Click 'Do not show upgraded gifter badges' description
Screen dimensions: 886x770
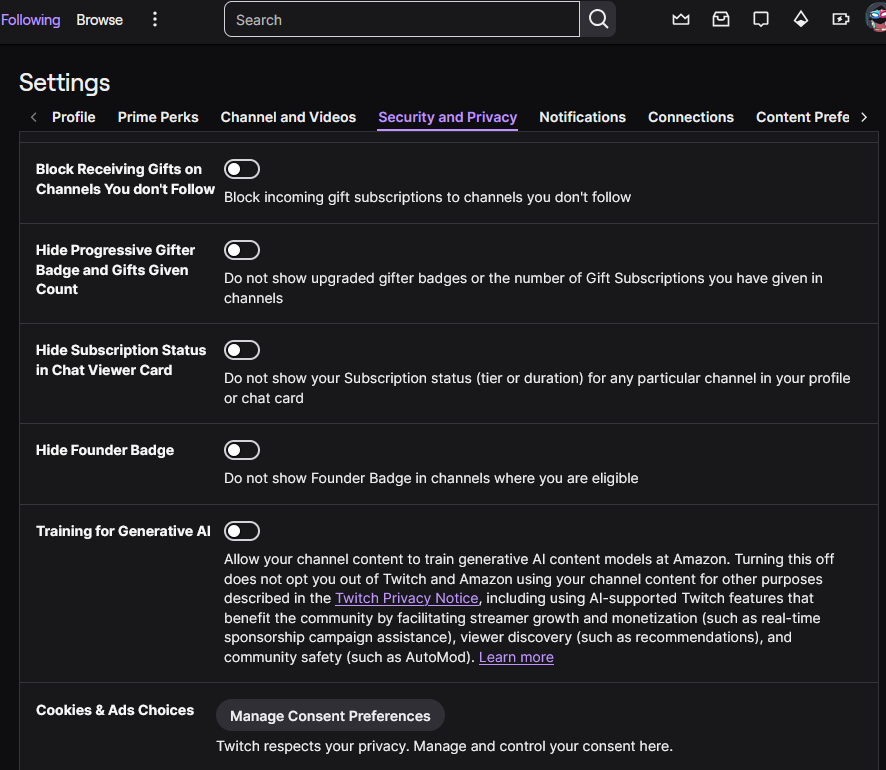(523, 288)
